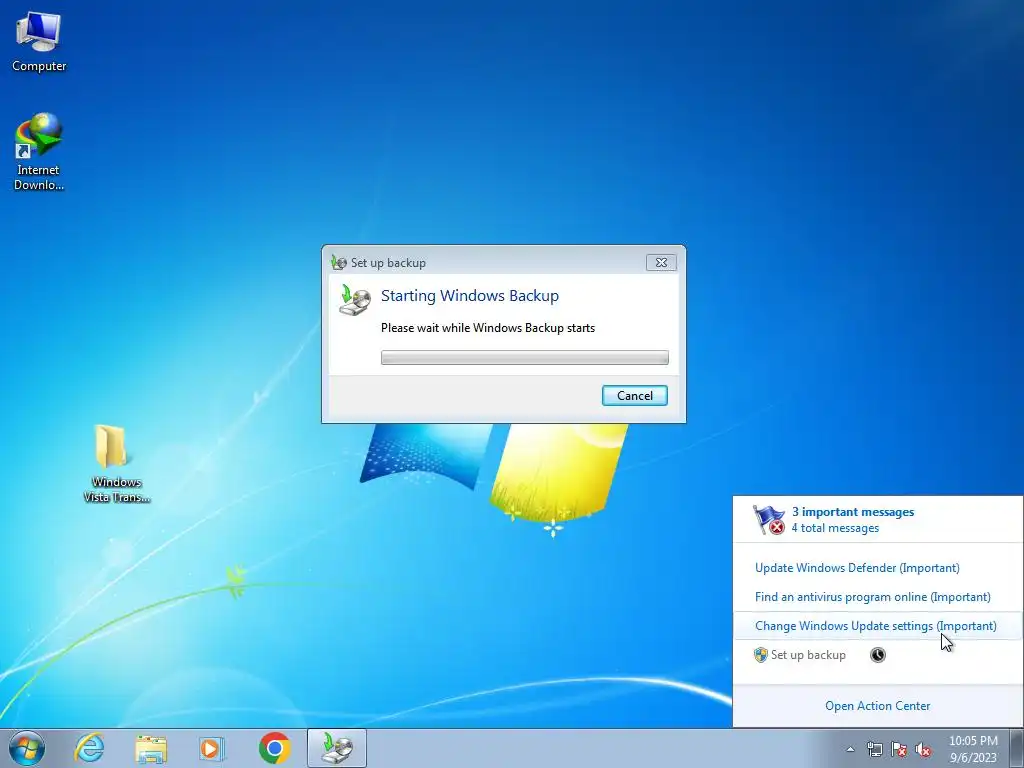Viewport: 1024px width, 768px height.
Task: Open Find an antivirus program online
Action: click(872, 597)
